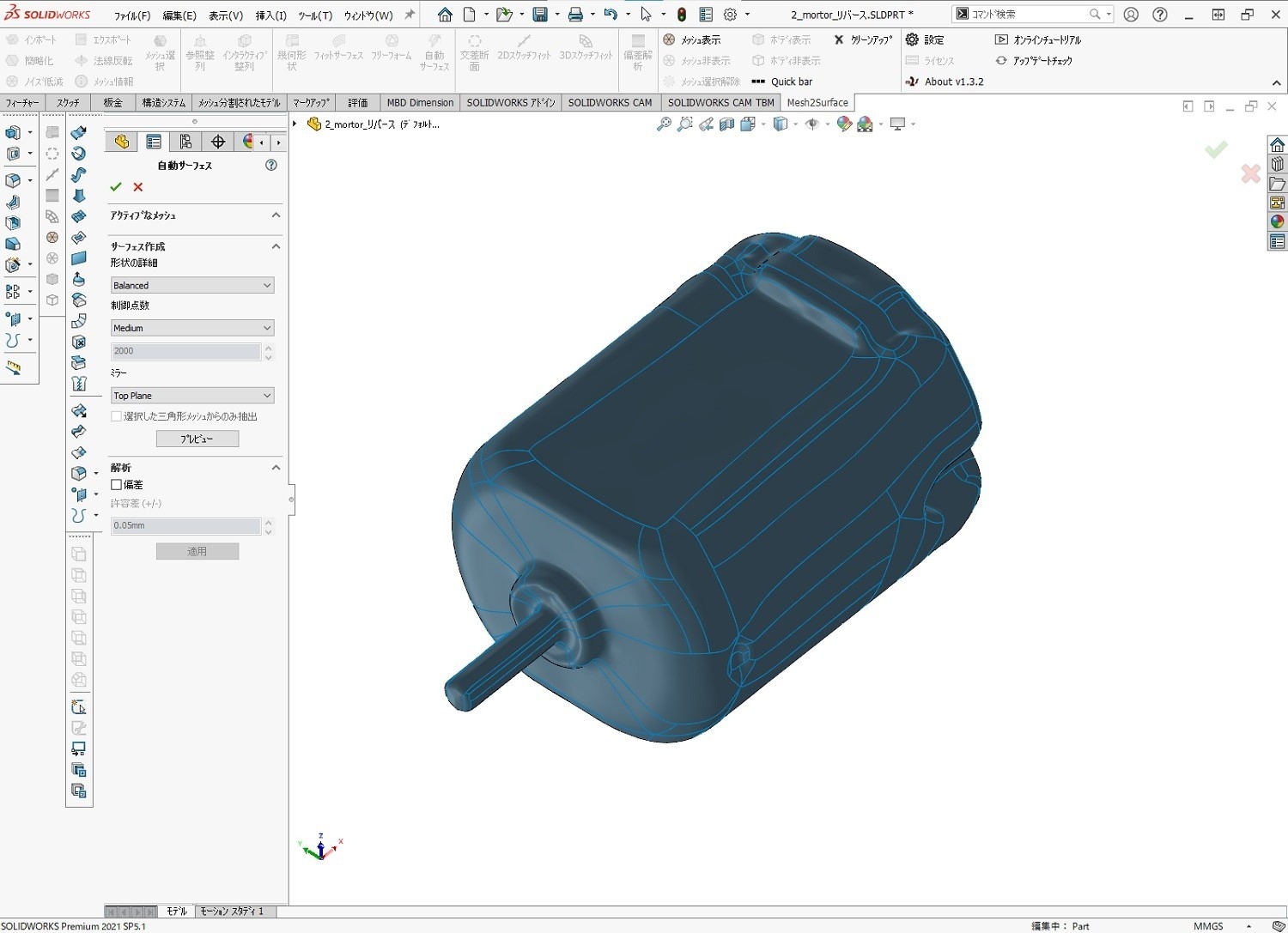Viewport: 1288px width, 933px height.
Task: Click the メッシュ表示 mesh display icon
Action: (670, 39)
